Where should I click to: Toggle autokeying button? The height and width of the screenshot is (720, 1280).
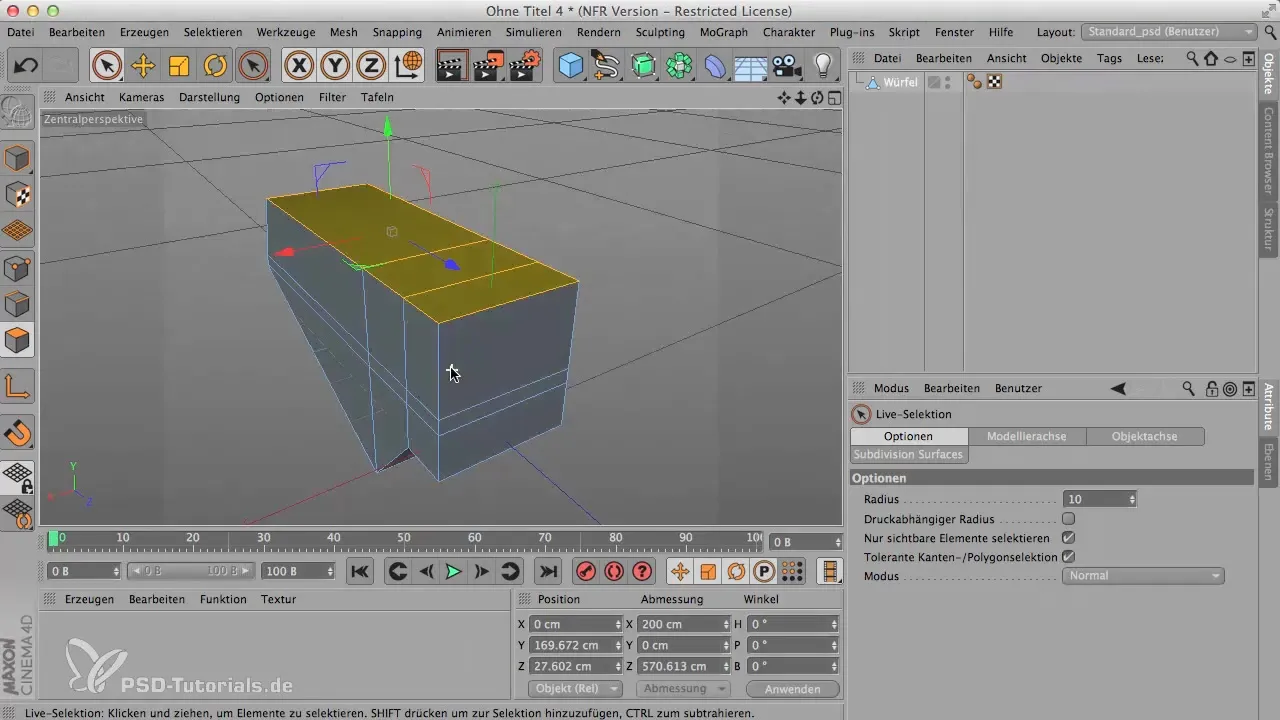(x=614, y=571)
